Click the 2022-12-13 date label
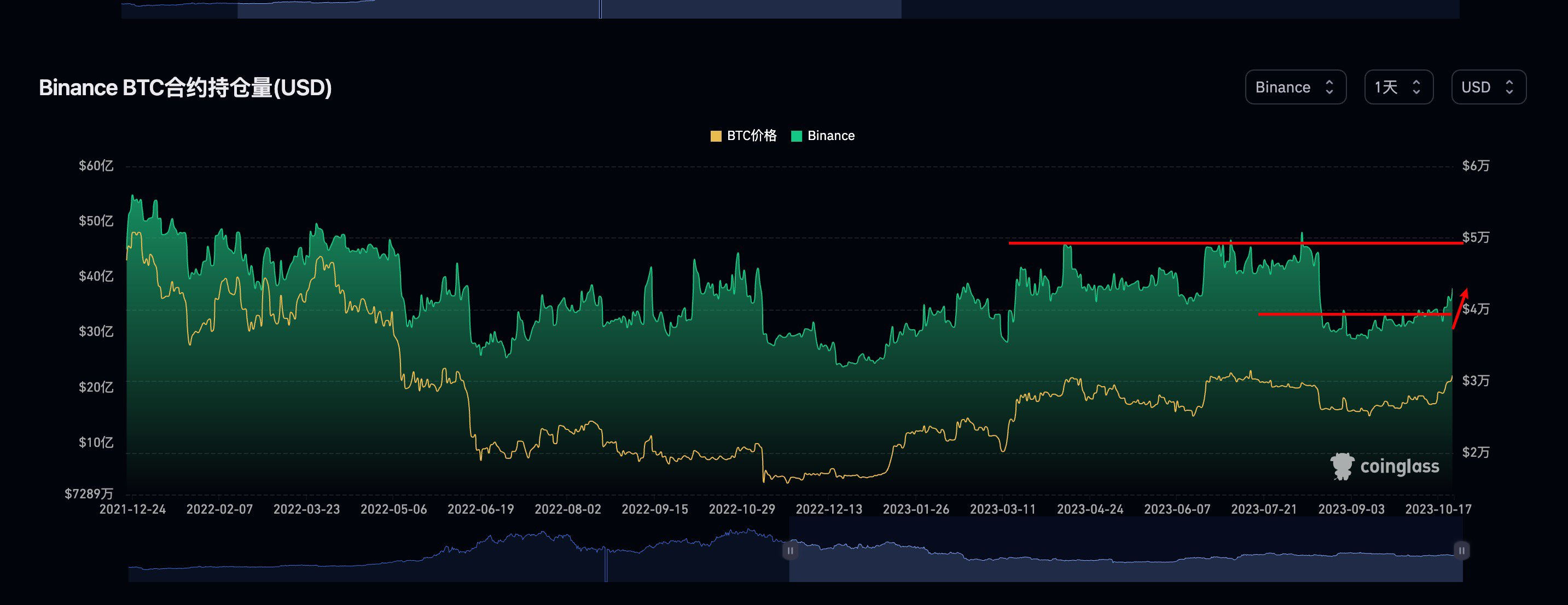This screenshot has width=1568, height=605. (x=829, y=509)
